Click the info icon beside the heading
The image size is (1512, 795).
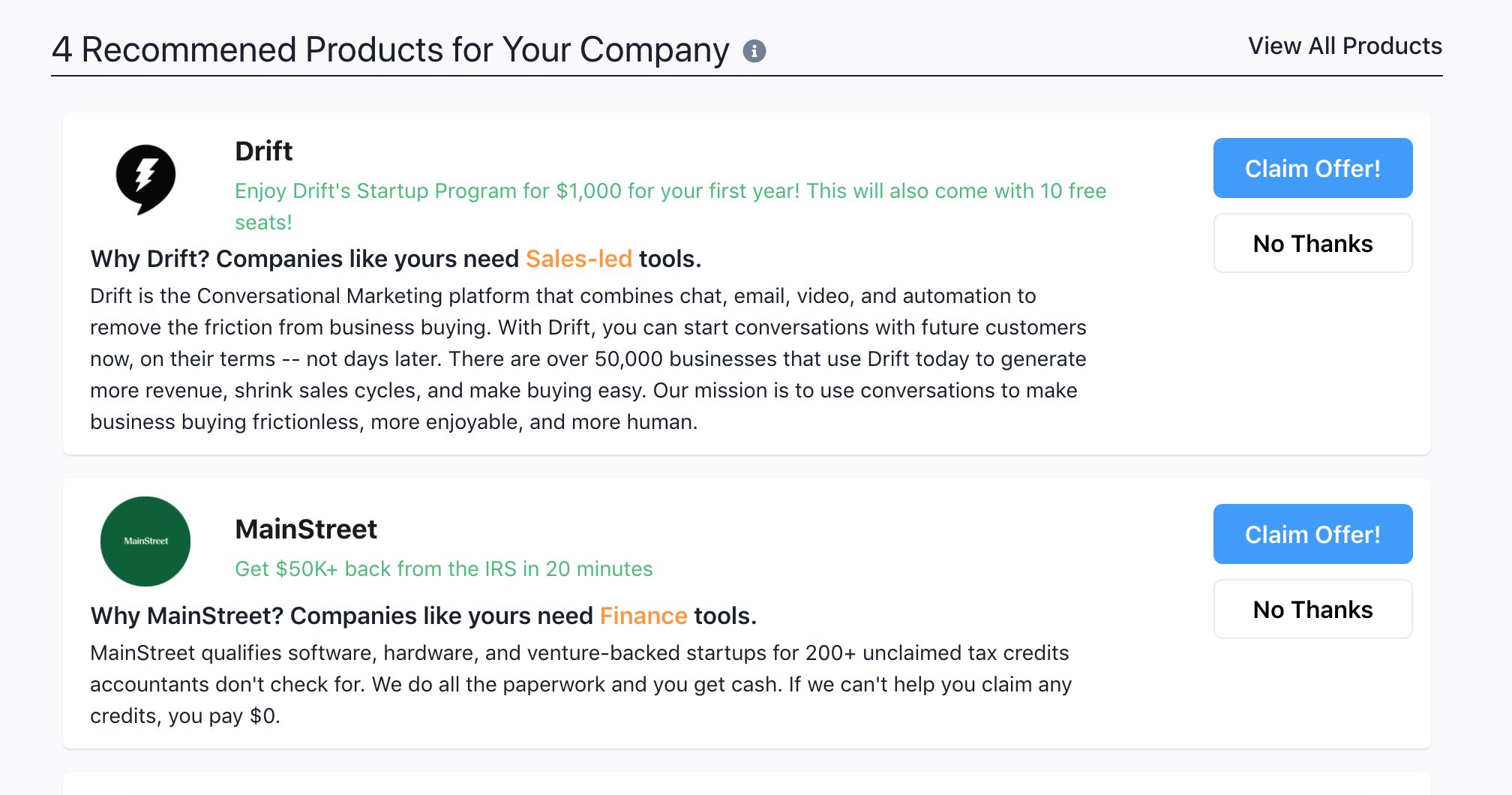click(x=754, y=51)
